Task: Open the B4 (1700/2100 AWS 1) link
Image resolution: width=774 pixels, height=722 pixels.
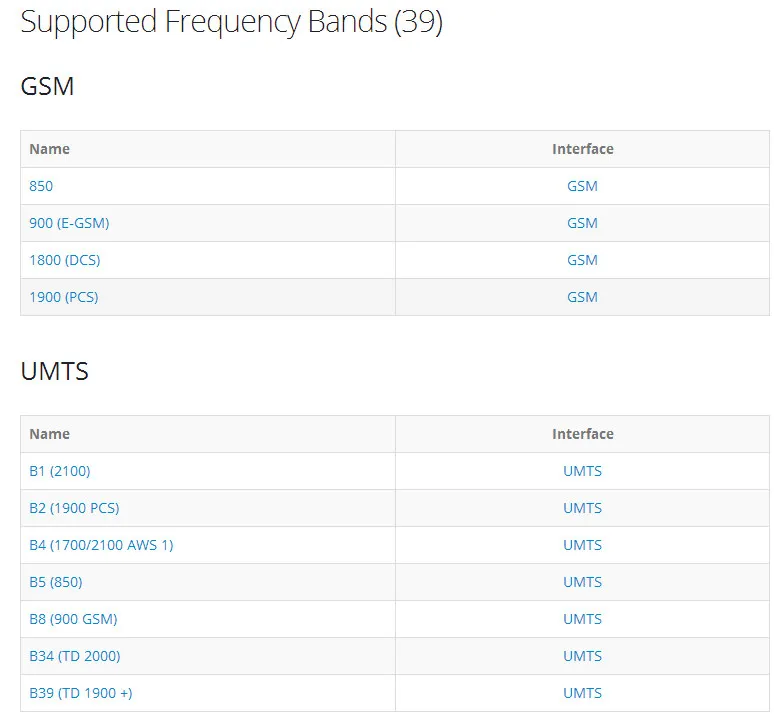Action: click(101, 545)
